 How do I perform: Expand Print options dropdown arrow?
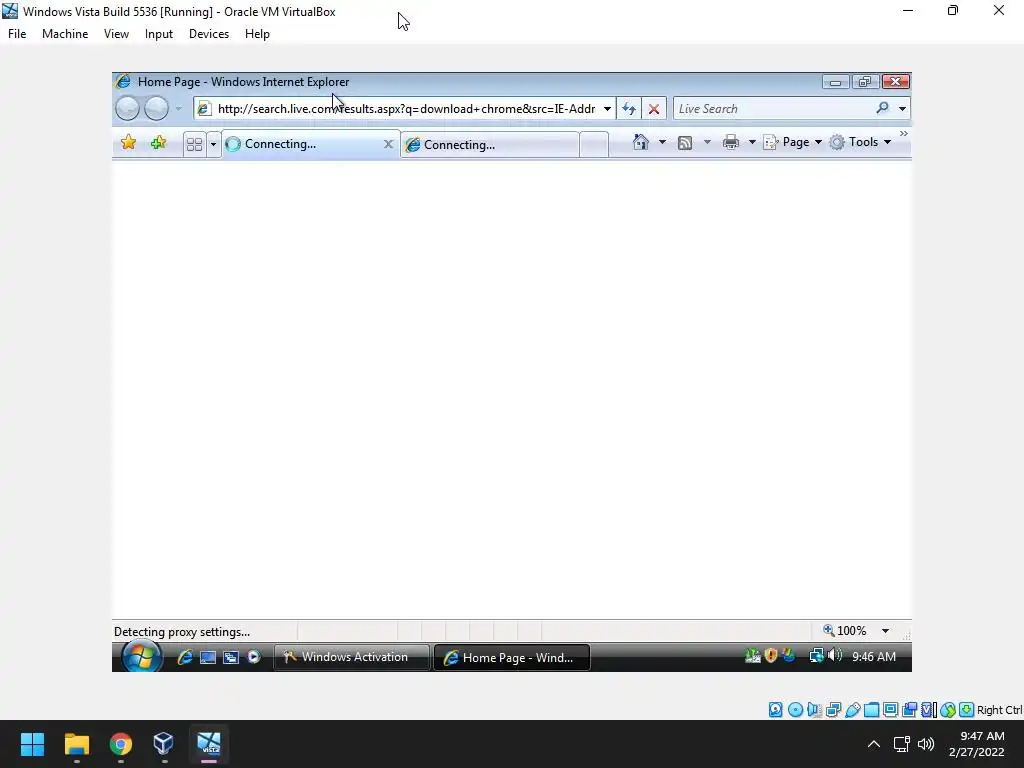752,142
